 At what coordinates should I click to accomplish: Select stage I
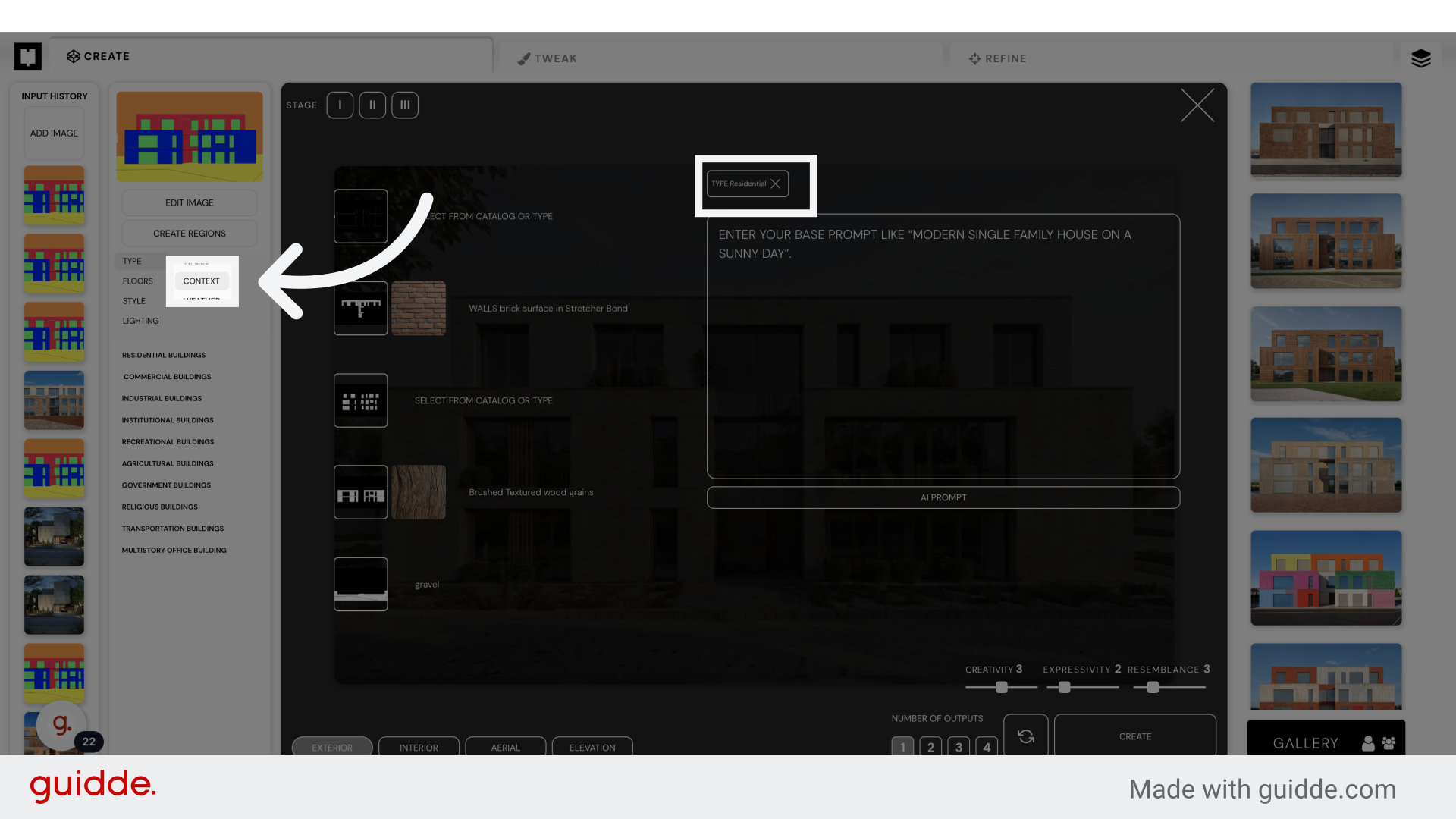tap(340, 105)
